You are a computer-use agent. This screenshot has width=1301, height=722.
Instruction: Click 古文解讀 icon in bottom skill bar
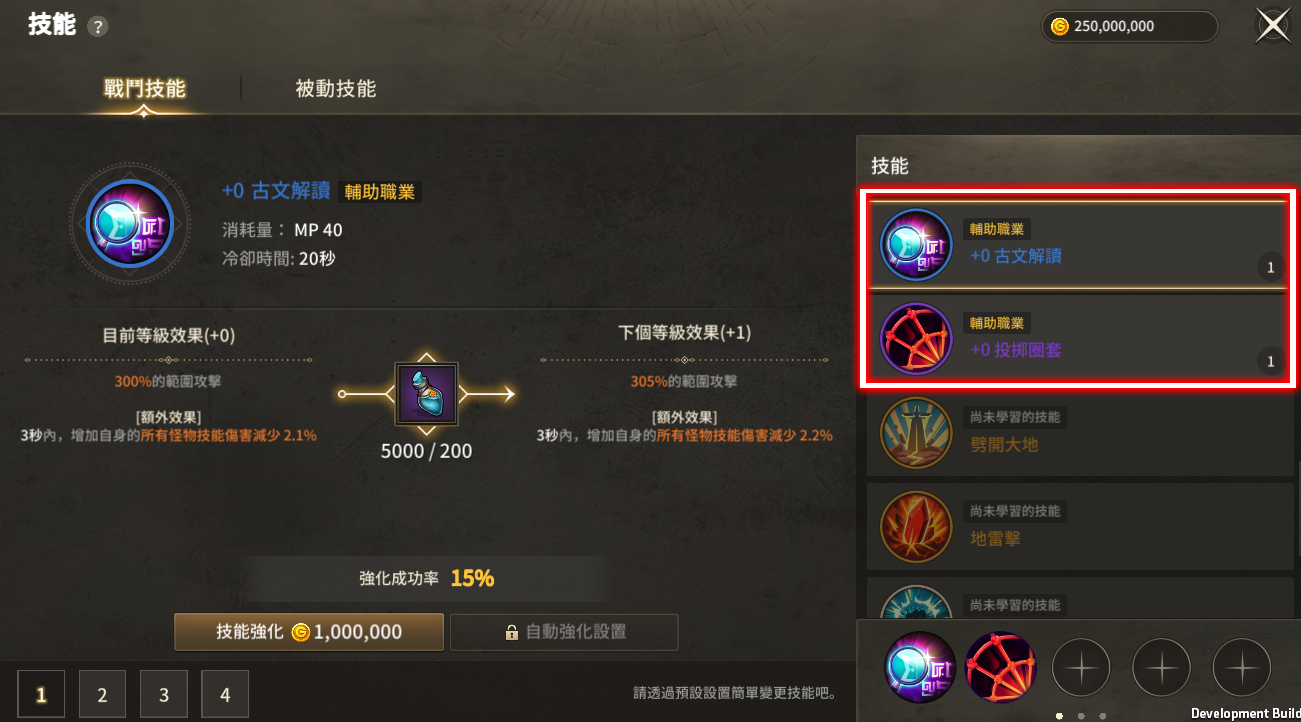point(920,668)
